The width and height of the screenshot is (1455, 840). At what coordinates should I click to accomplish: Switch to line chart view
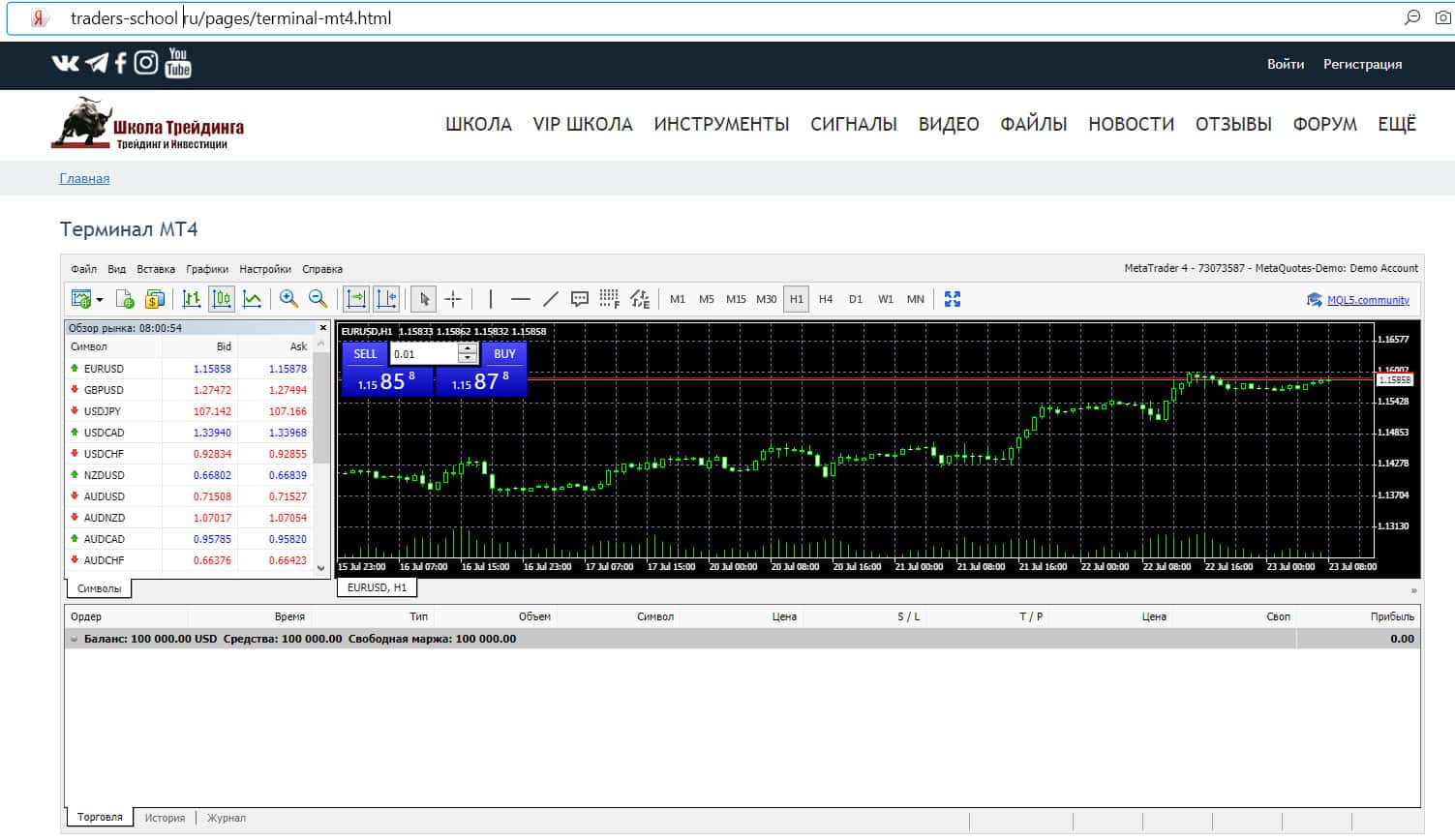(252, 299)
